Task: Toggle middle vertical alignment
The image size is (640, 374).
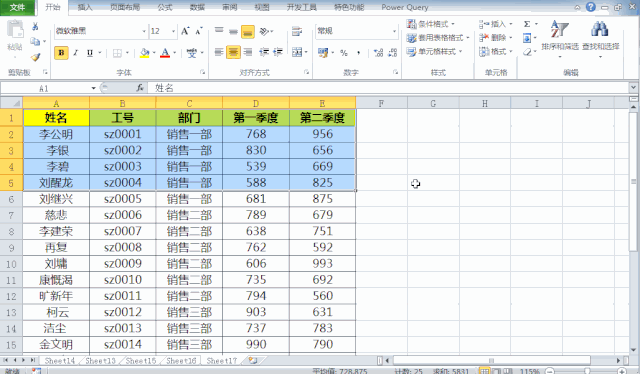Action: (x=233, y=31)
